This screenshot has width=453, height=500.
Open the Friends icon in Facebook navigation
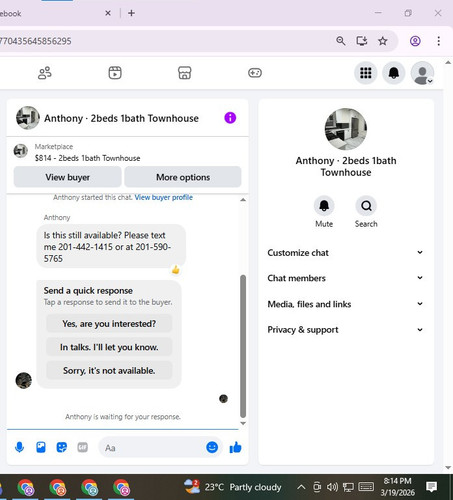click(45, 73)
